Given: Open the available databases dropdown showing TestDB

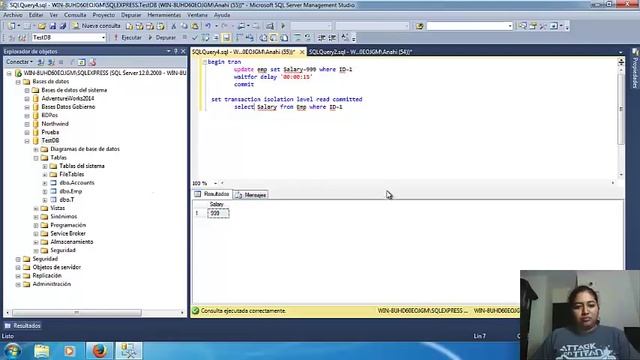Looking at the screenshot, I should point(103,38).
